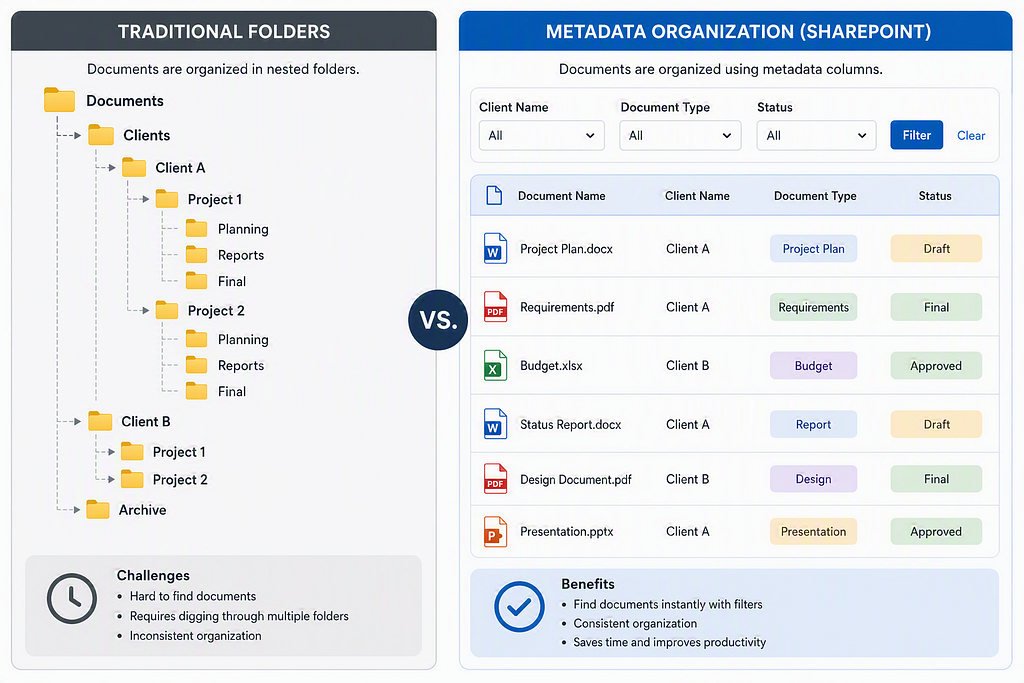Click the PDF icon beside Requirements.pdf

pos(495,307)
